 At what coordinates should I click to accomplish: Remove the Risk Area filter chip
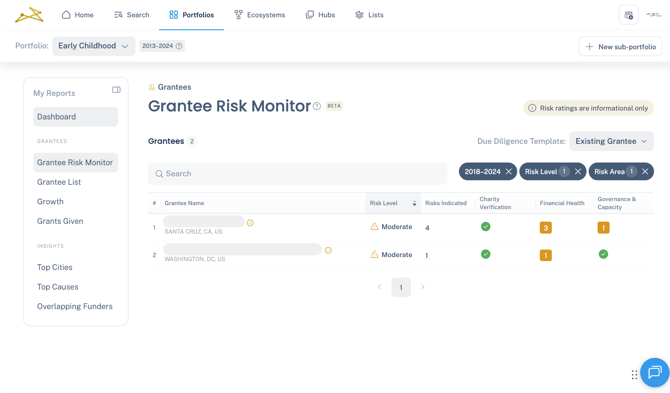pos(645,171)
